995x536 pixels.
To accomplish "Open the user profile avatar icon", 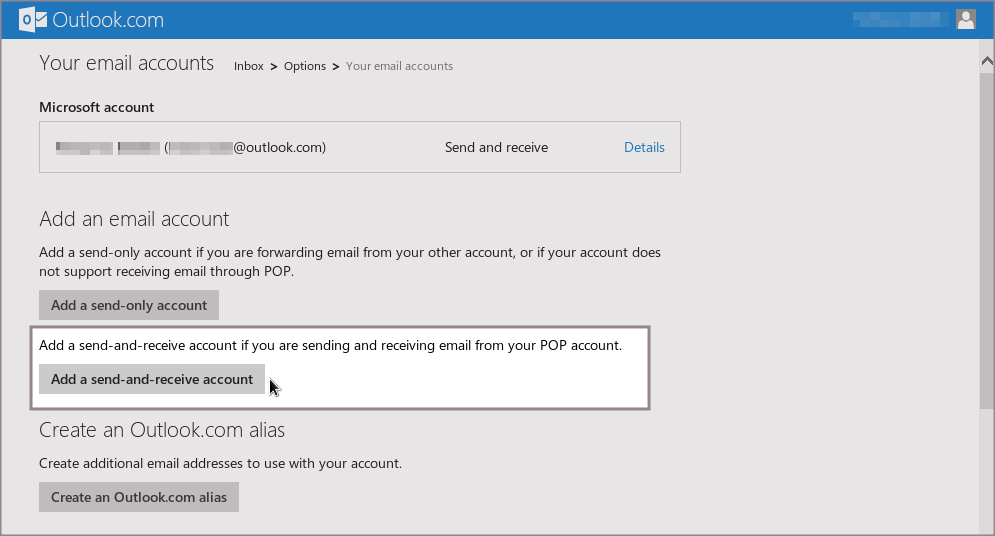I will pyautogui.click(x=965, y=19).
